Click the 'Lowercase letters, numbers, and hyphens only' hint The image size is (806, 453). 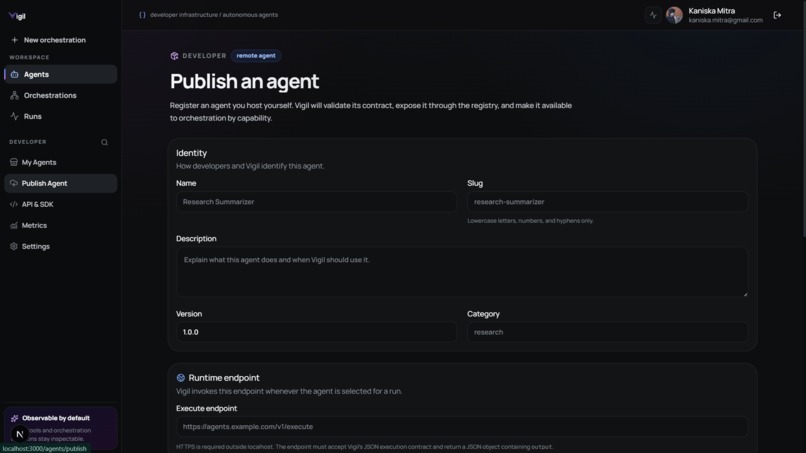point(530,221)
